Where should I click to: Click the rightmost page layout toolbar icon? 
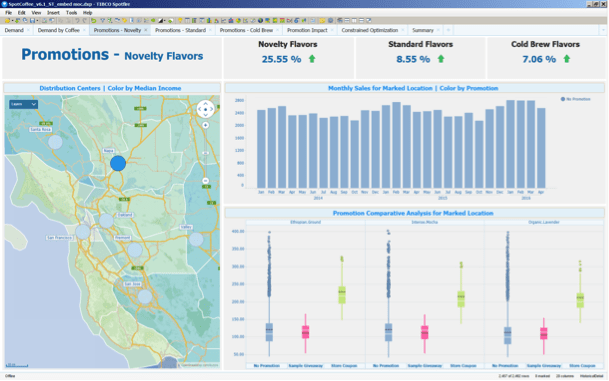369,21
